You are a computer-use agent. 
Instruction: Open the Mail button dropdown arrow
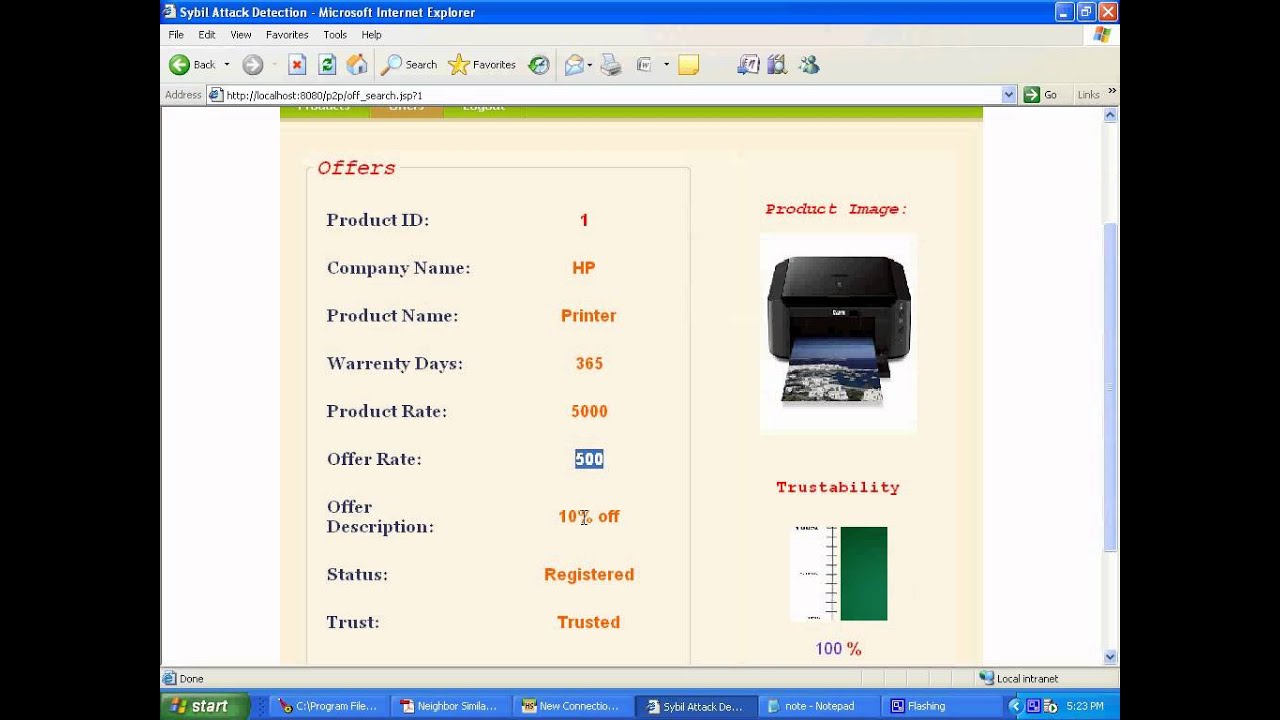(x=590, y=65)
